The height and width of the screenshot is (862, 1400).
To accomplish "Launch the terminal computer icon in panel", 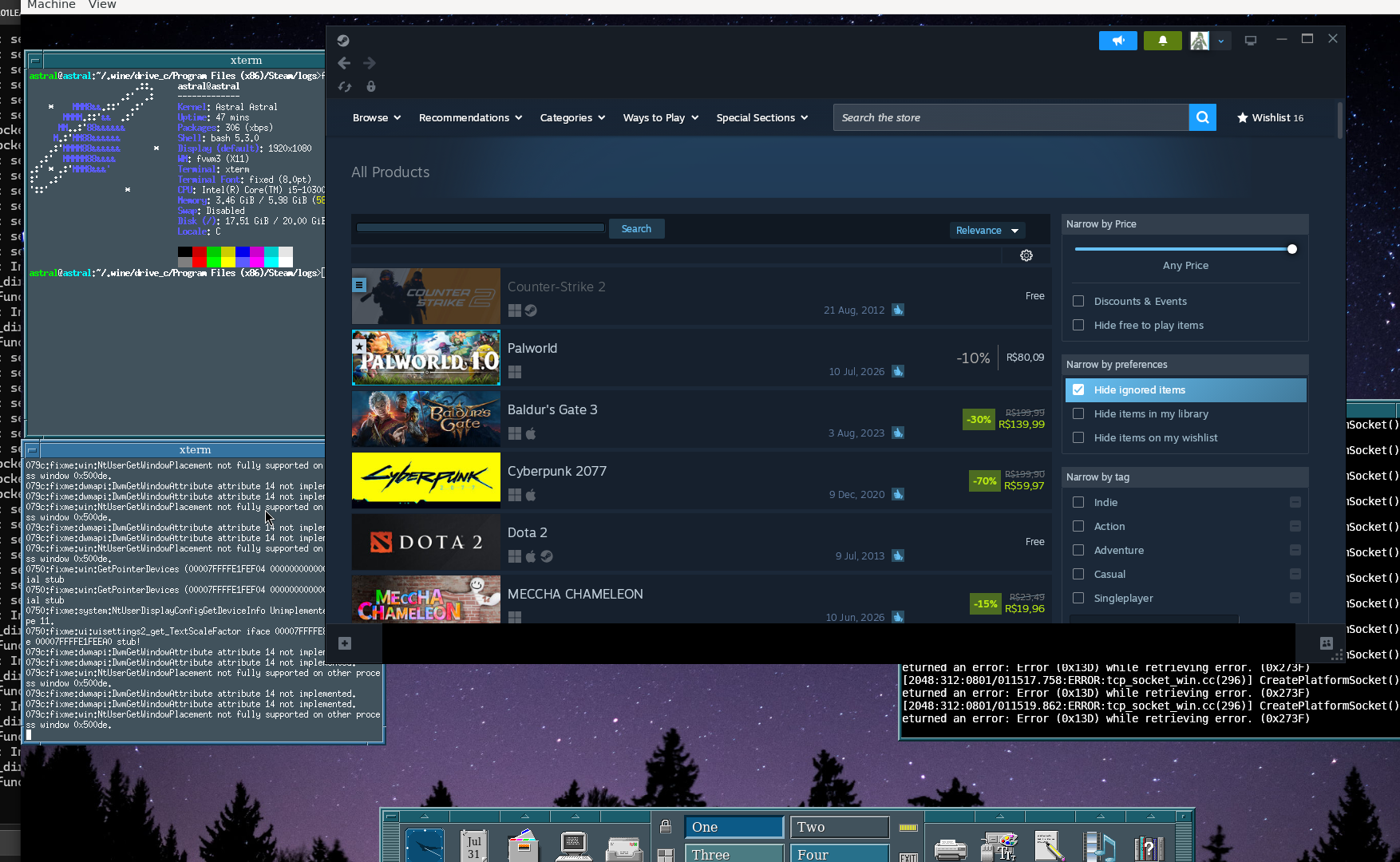I will [574, 845].
